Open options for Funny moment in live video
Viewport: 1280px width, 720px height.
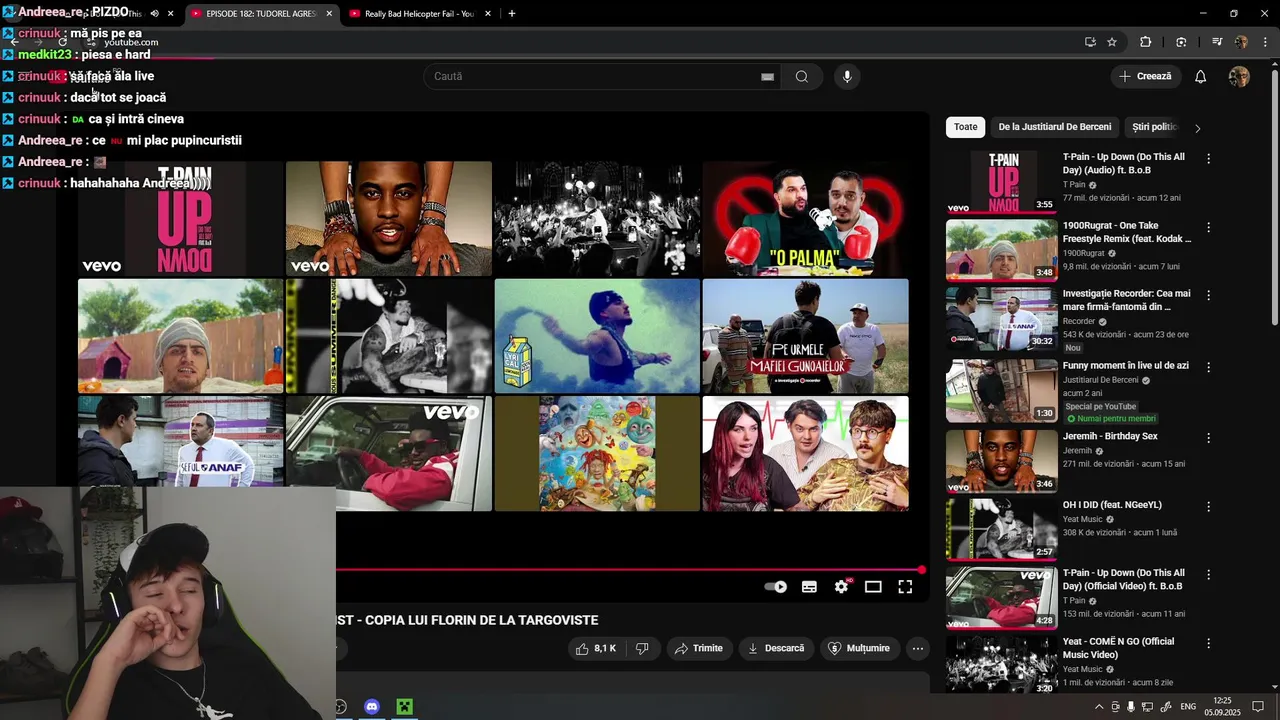pos(1208,367)
